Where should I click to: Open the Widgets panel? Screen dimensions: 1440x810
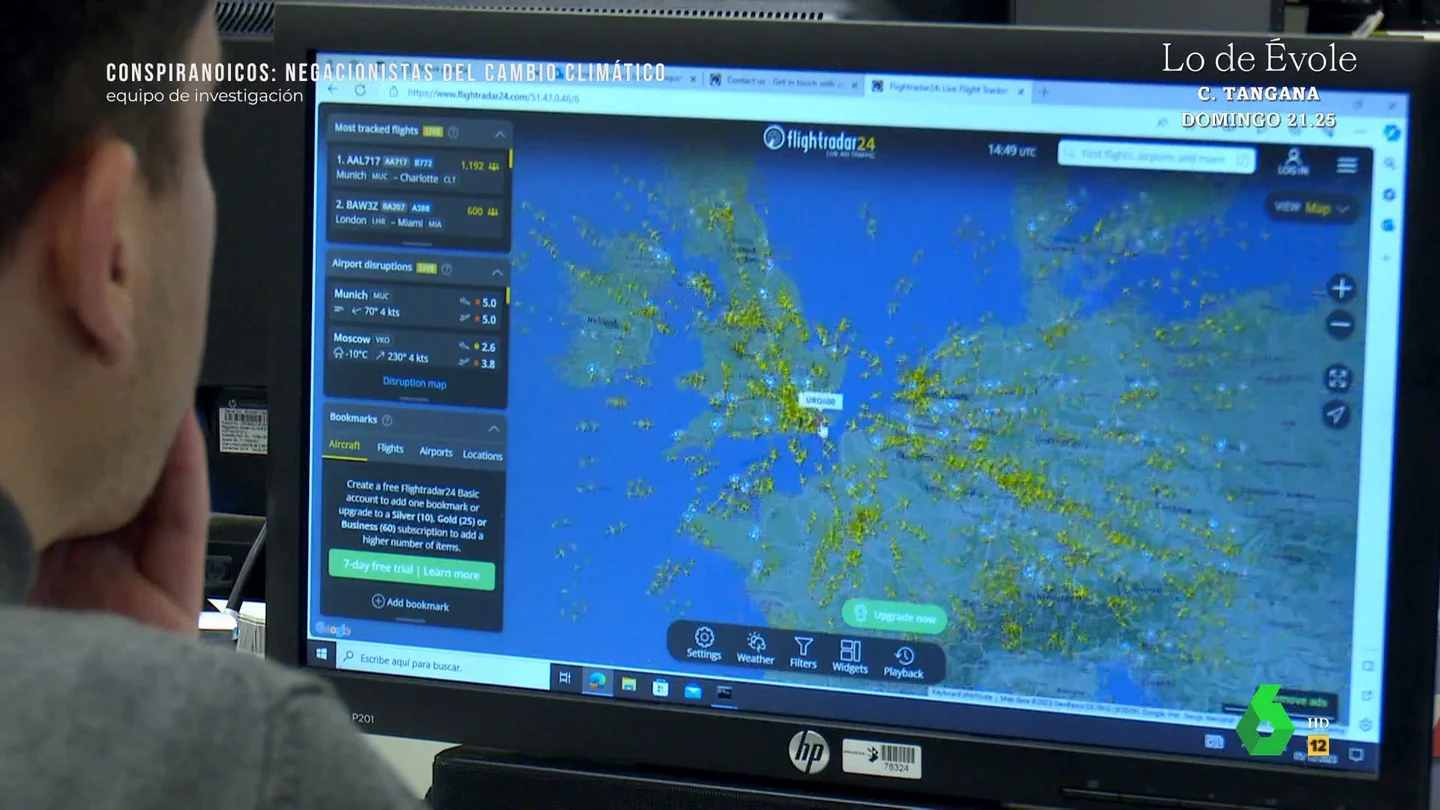[850, 657]
